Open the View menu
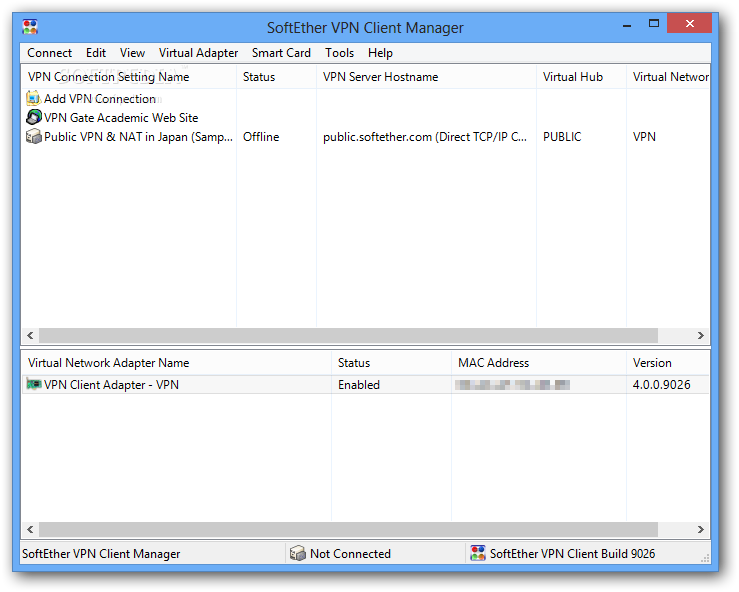This screenshot has height=592, width=739. coord(132,53)
